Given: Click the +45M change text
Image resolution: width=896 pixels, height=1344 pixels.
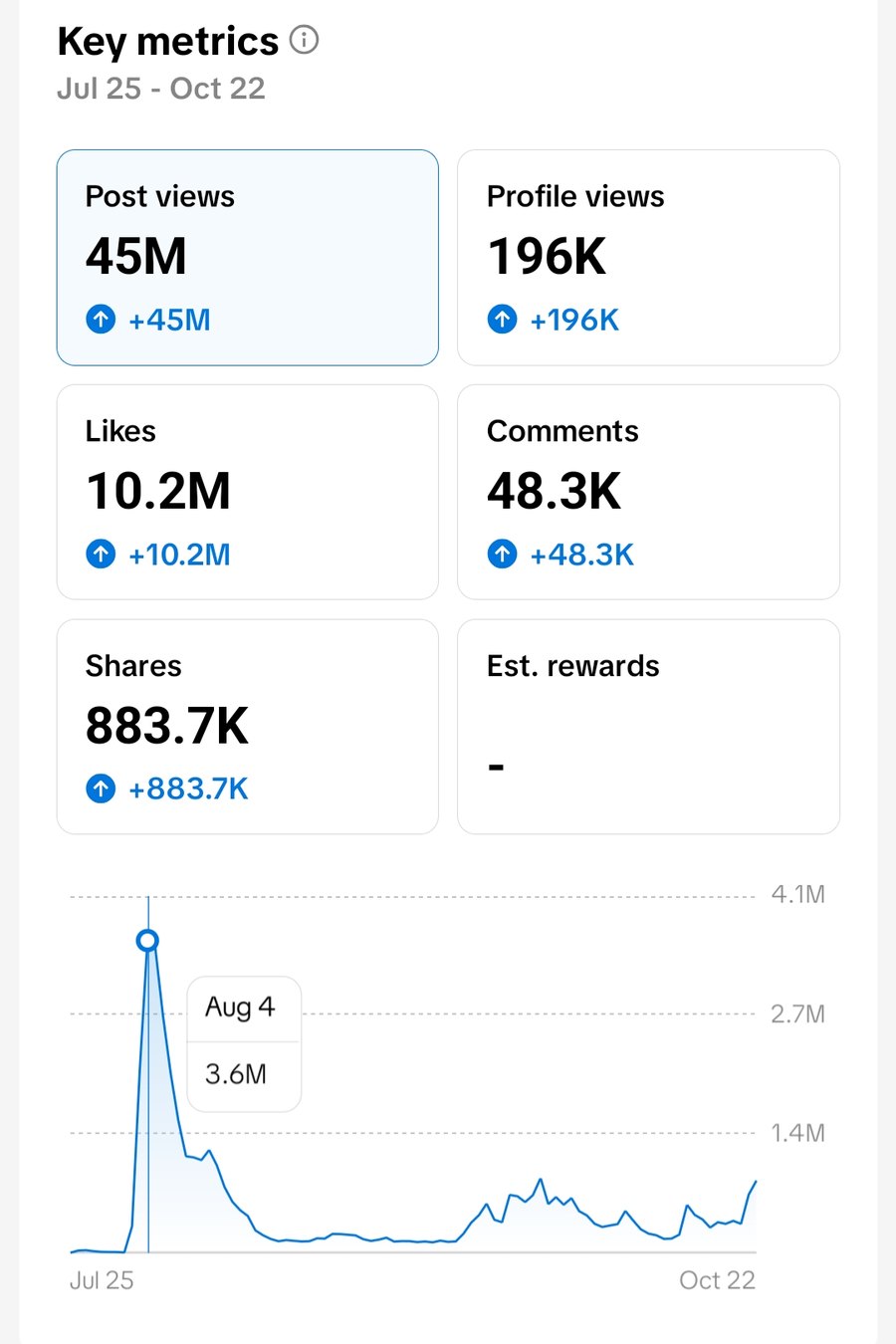Looking at the screenshot, I should point(169,320).
